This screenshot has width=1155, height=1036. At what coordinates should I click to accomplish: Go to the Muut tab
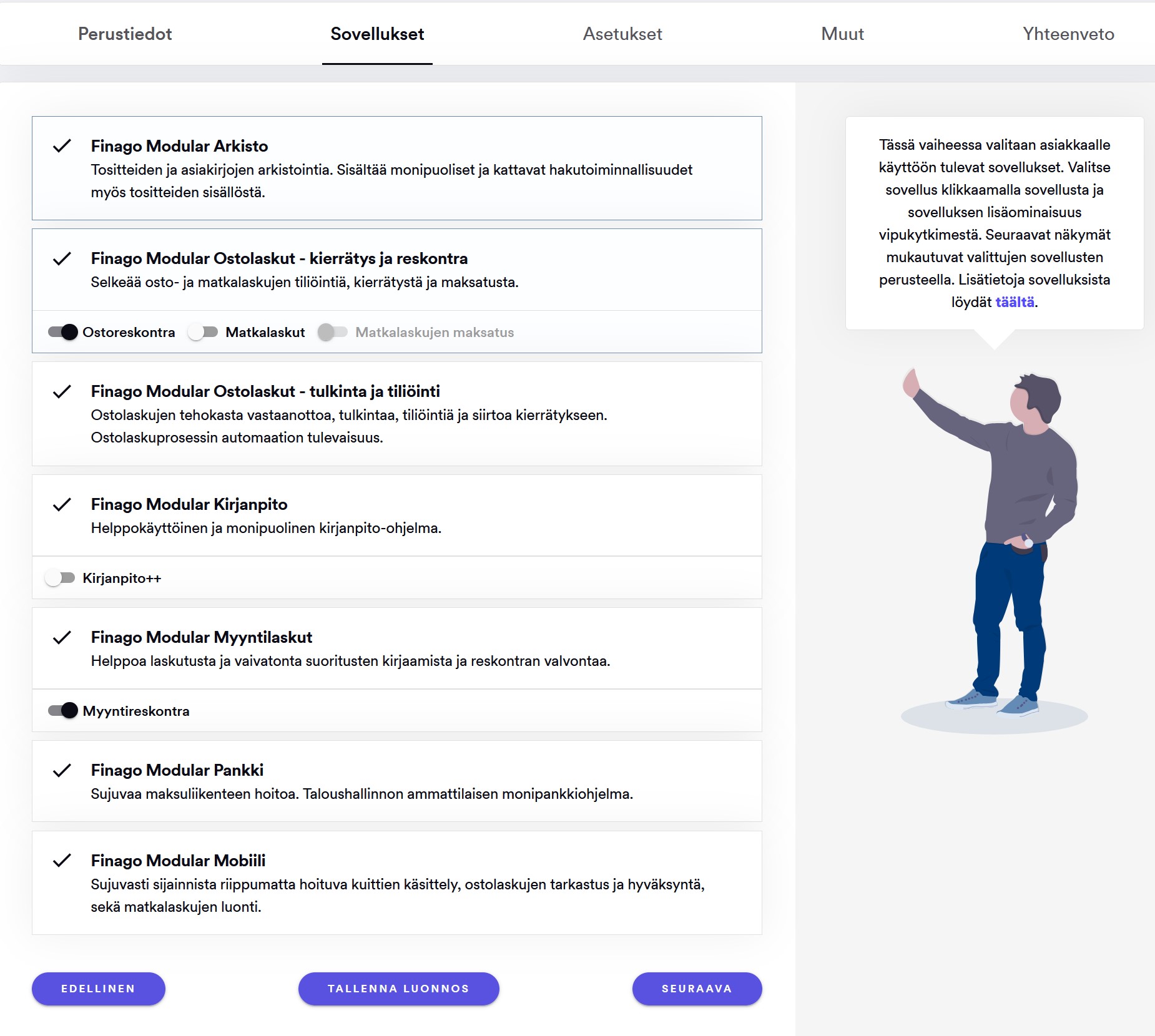pos(842,34)
